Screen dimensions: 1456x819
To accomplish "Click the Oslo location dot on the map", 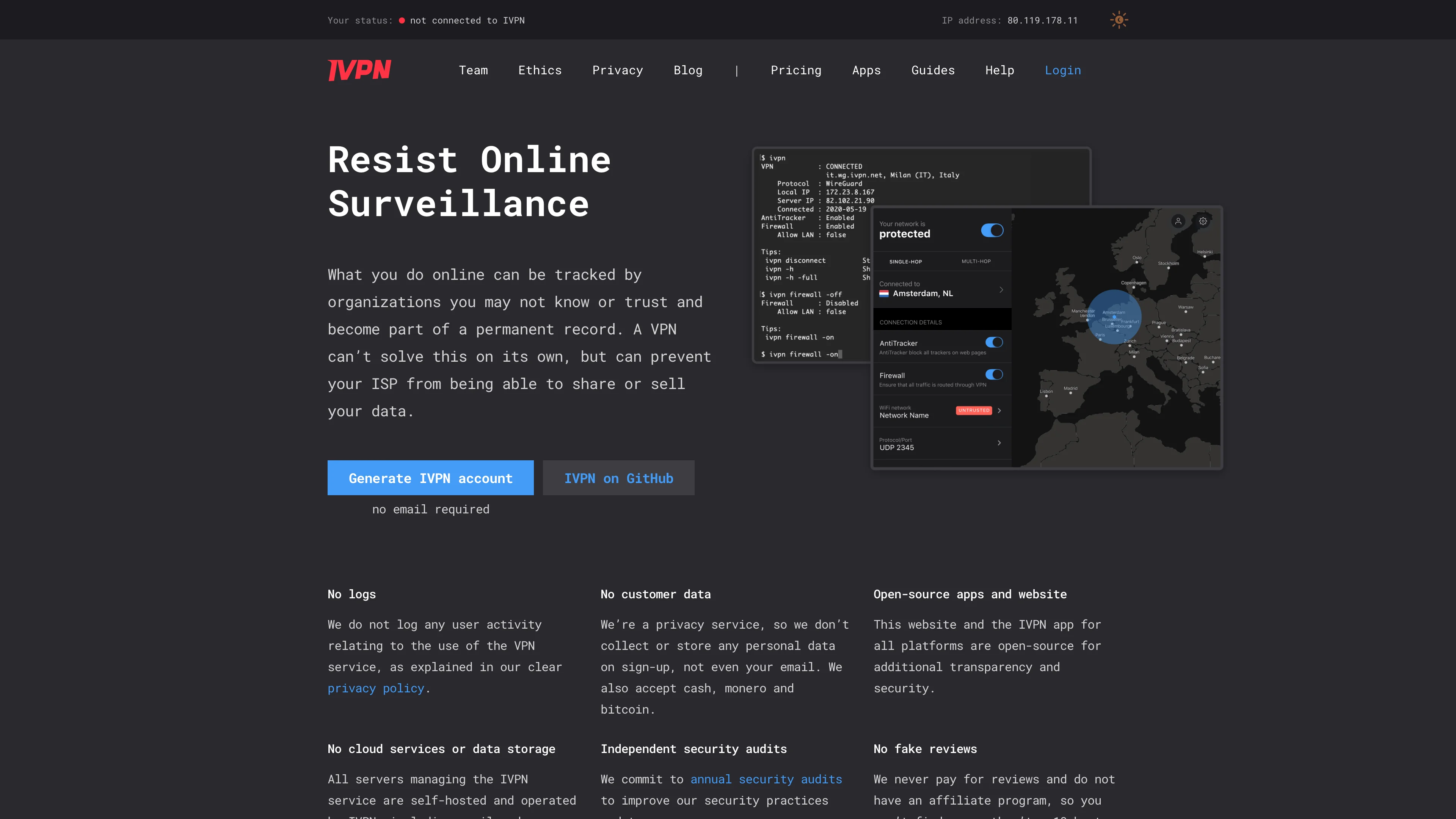I will pyautogui.click(x=1137, y=262).
